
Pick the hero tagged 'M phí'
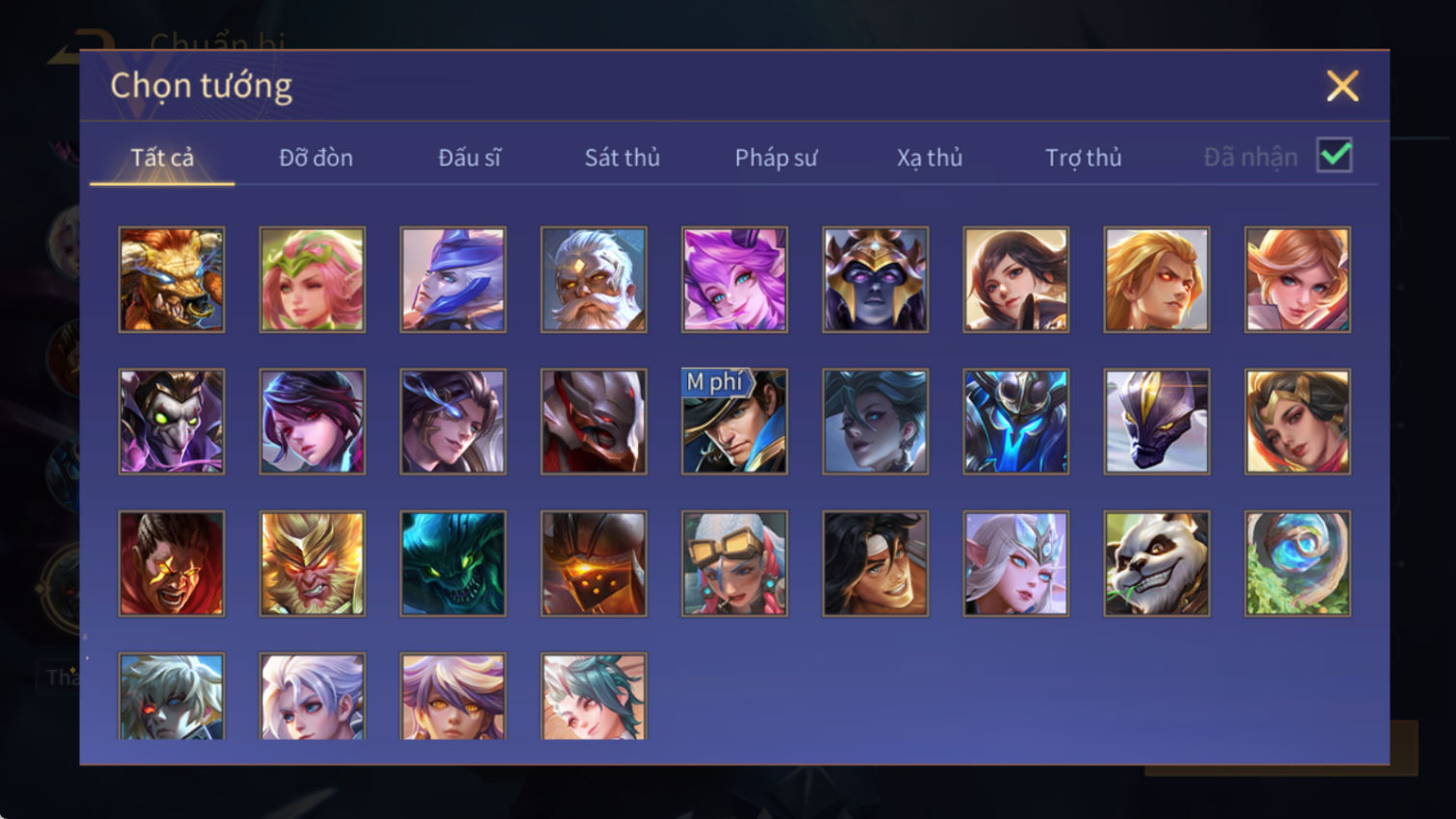tap(734, 422)
